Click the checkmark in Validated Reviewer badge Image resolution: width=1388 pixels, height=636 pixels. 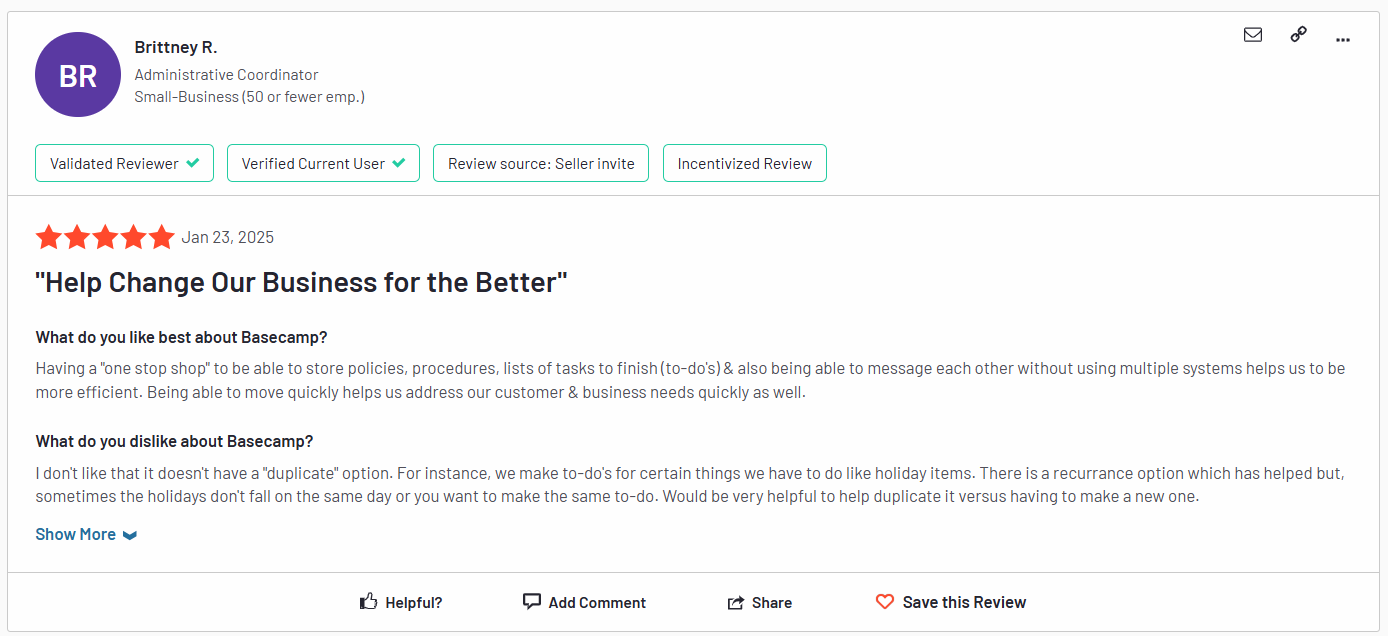tap(193, 163)
